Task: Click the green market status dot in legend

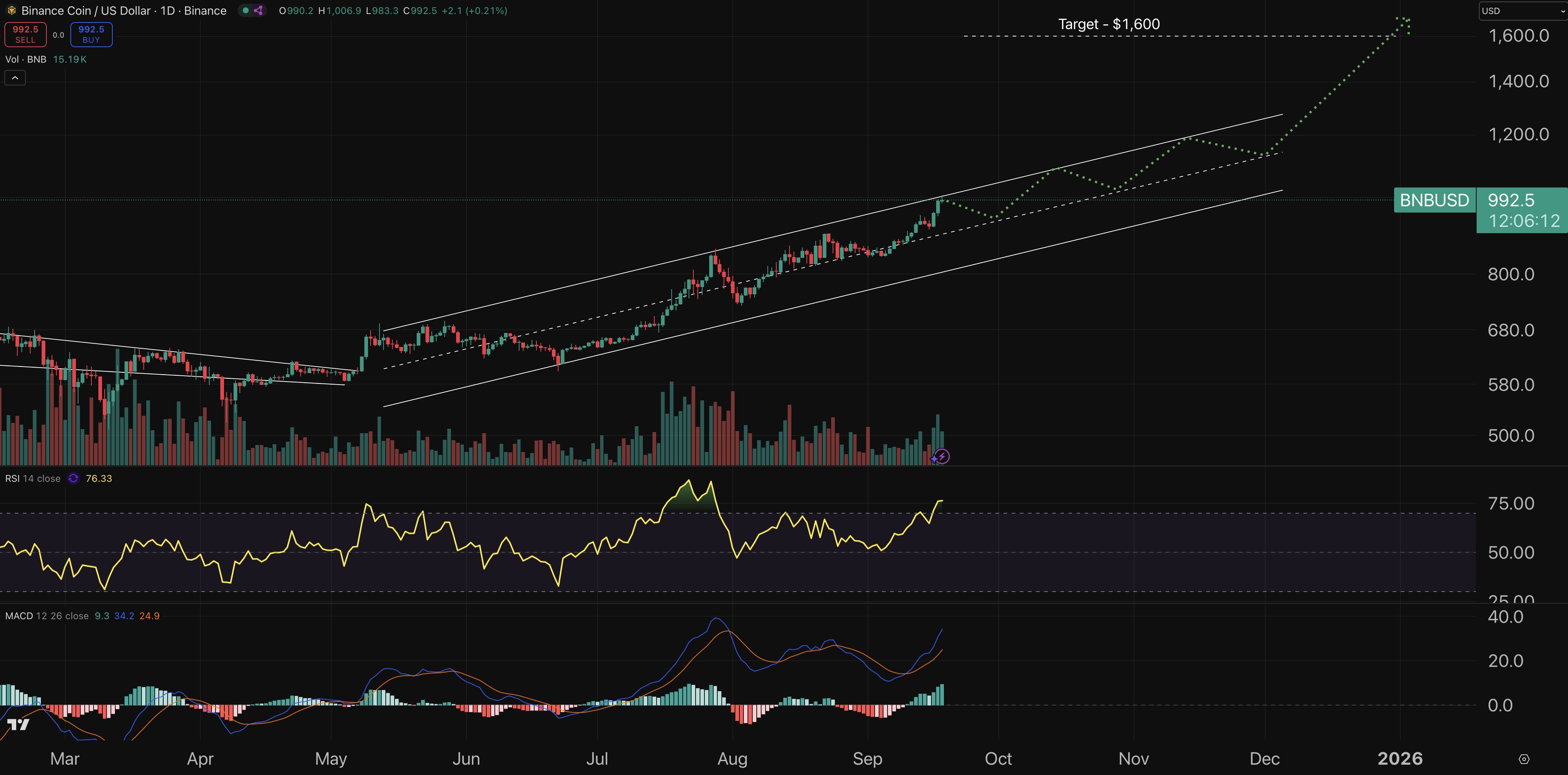Action: pyautogui.click(x=245, y=10)
